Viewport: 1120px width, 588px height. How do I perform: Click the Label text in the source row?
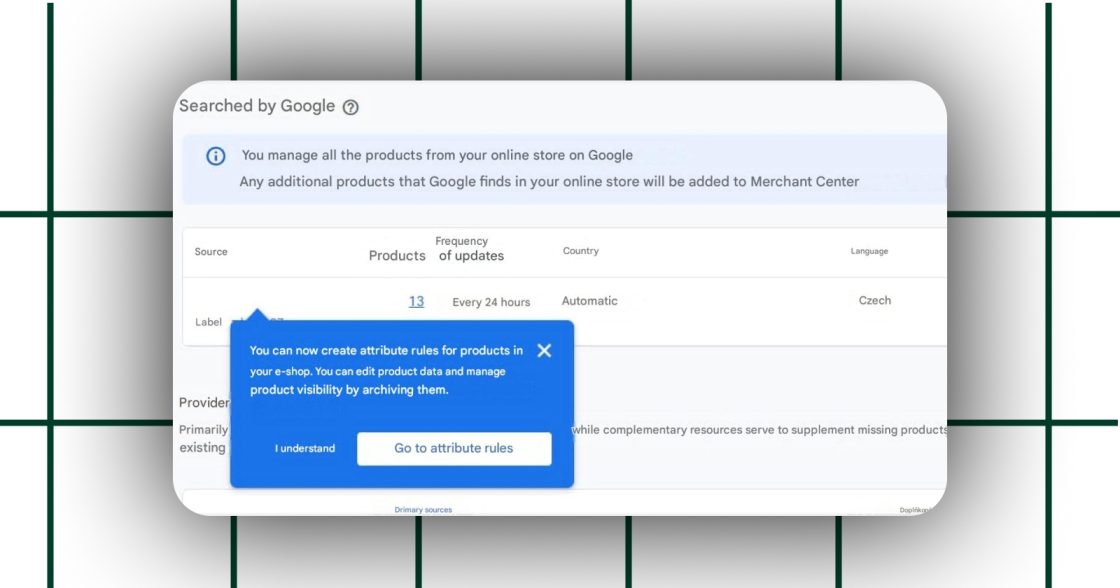click(x=209, y=322)
